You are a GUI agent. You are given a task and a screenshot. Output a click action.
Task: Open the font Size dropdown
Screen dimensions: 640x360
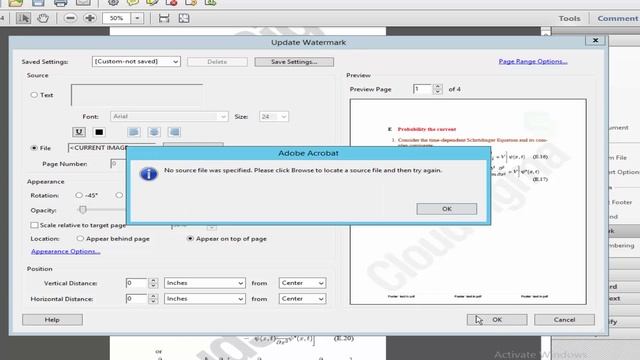[273, 116]
